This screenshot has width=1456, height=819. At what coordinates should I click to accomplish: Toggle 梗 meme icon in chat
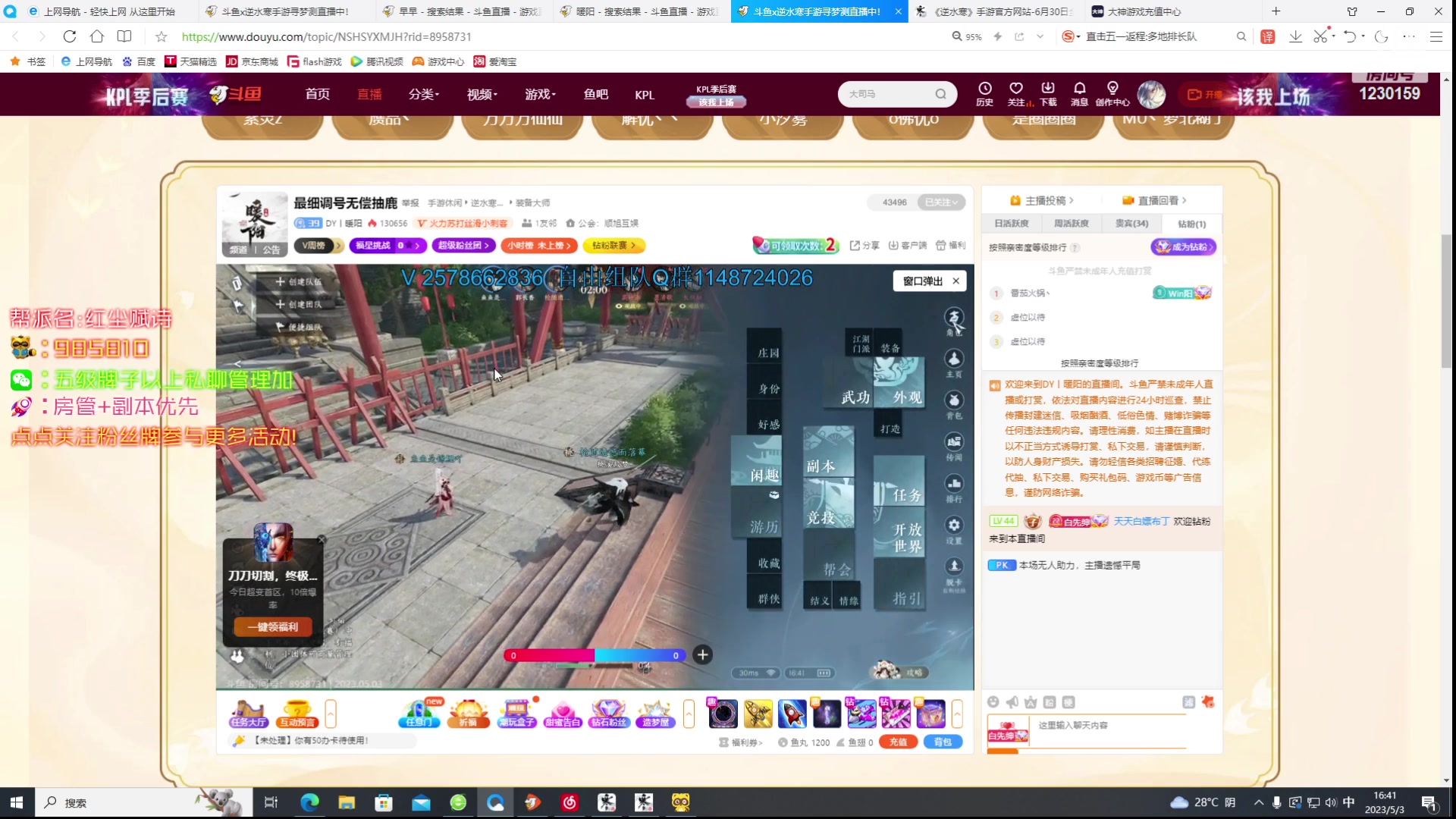(x=1068, y=702)
